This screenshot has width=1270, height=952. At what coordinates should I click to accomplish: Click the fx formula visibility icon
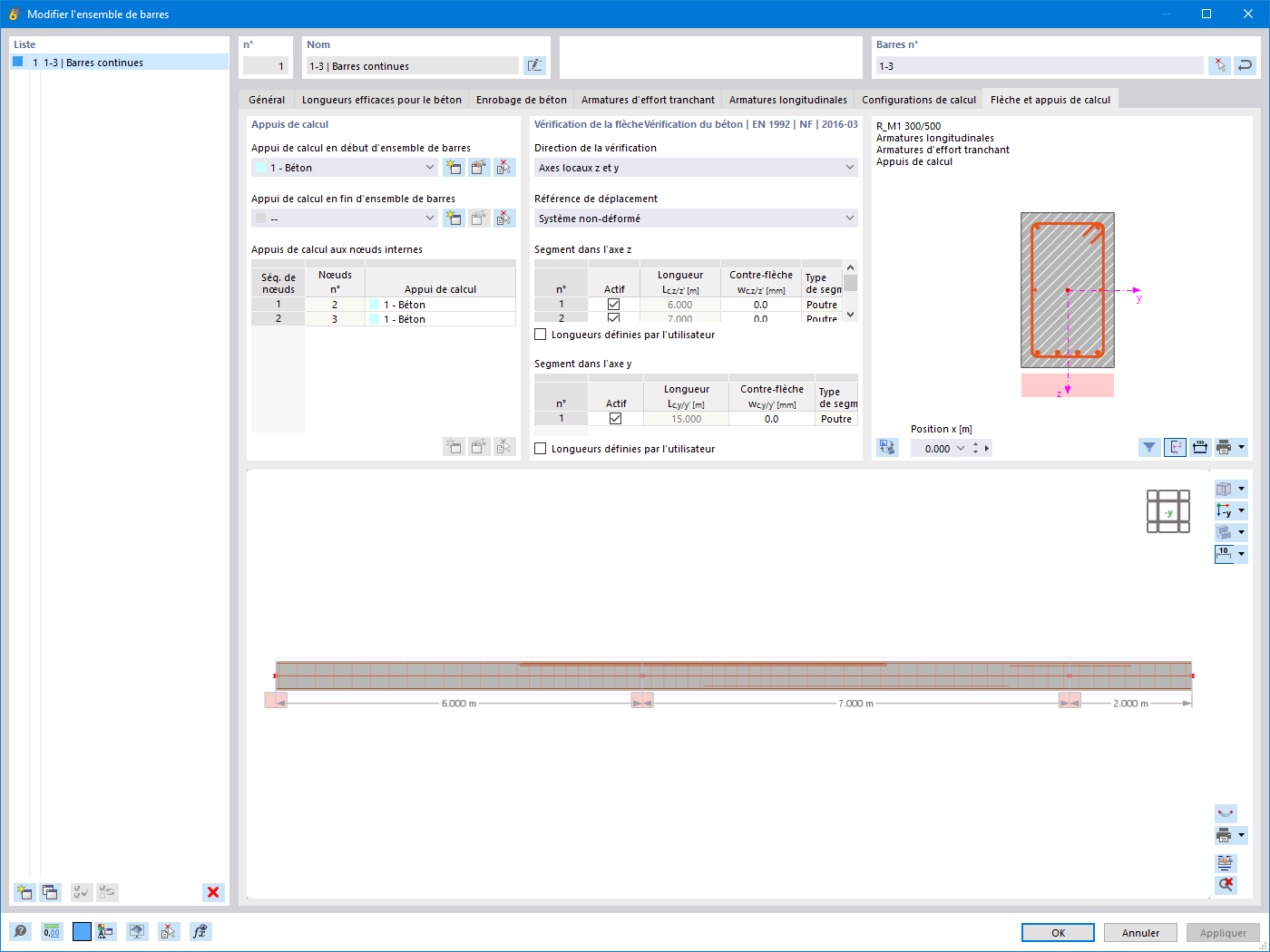pos(200,931)
